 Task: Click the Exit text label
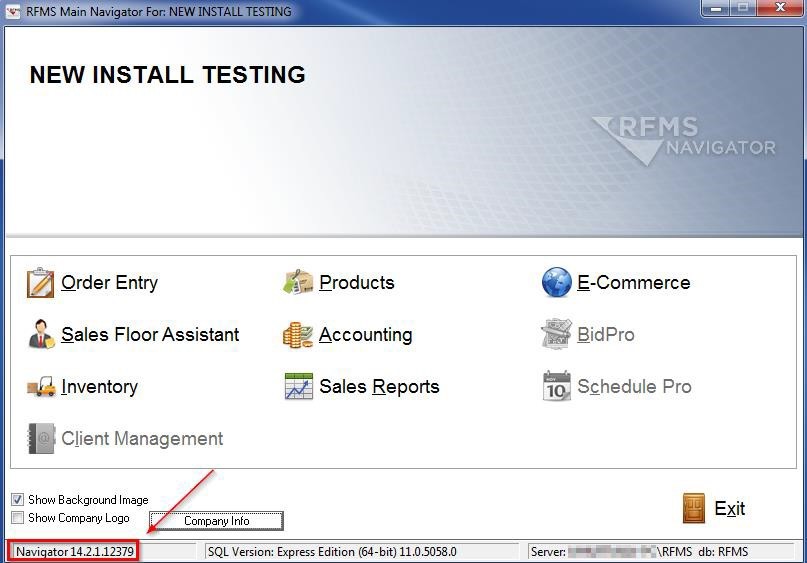(x=730, y=508)
